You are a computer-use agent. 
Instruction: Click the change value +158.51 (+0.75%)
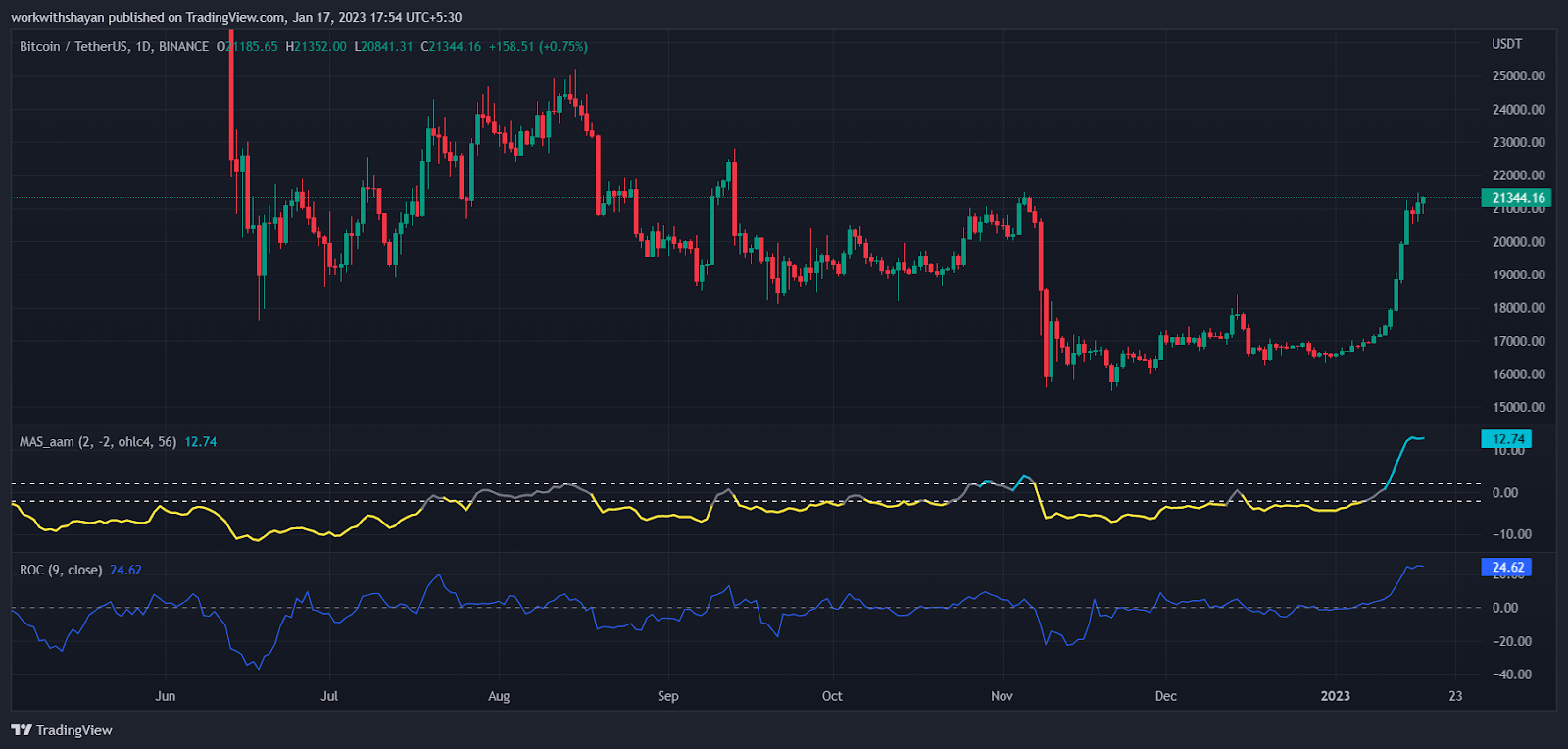pyautogui.click(x=538, y=46)
